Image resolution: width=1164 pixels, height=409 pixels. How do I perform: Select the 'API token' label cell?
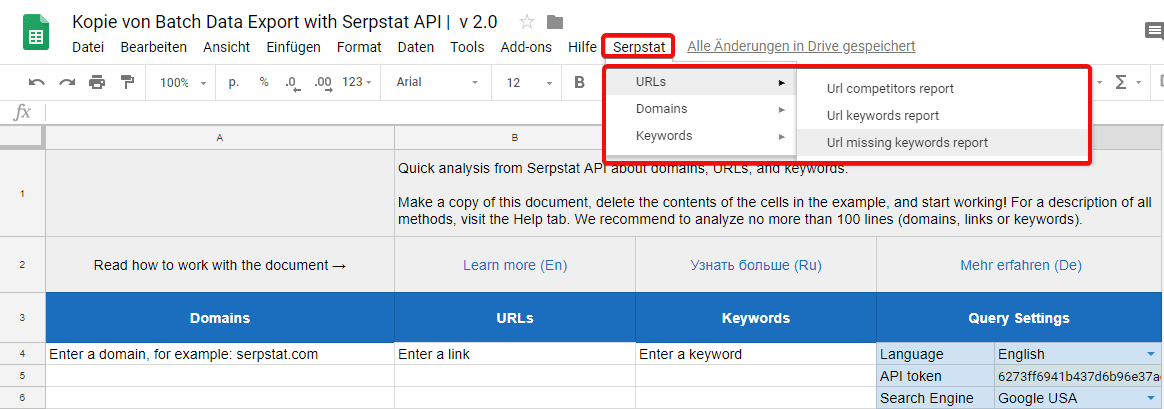click(x=935, y=376)
